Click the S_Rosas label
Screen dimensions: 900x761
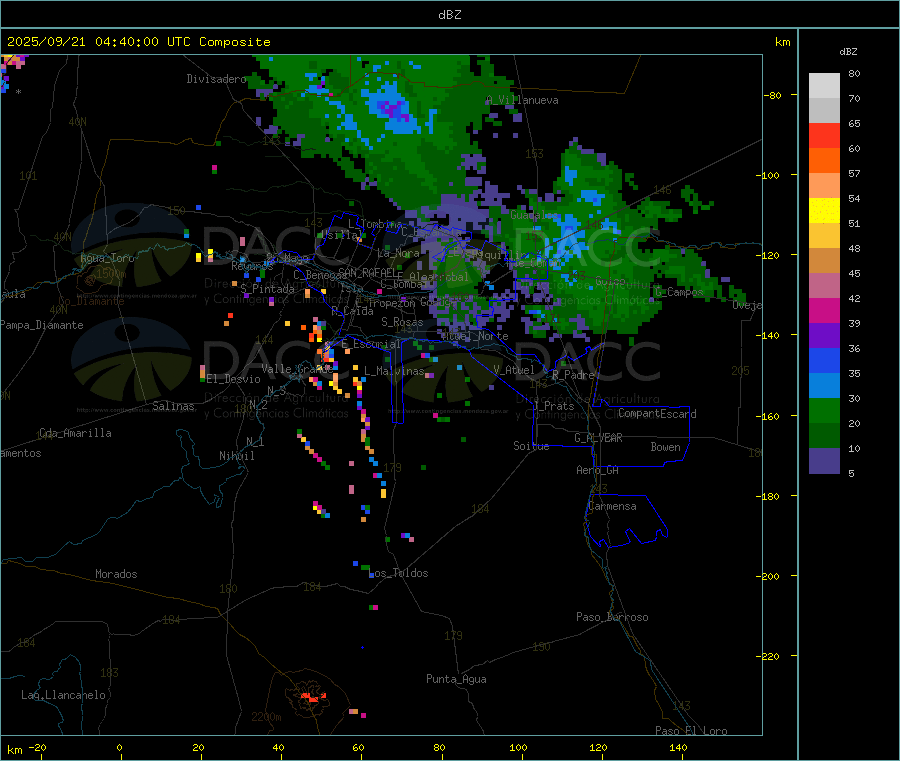(402, 323)
